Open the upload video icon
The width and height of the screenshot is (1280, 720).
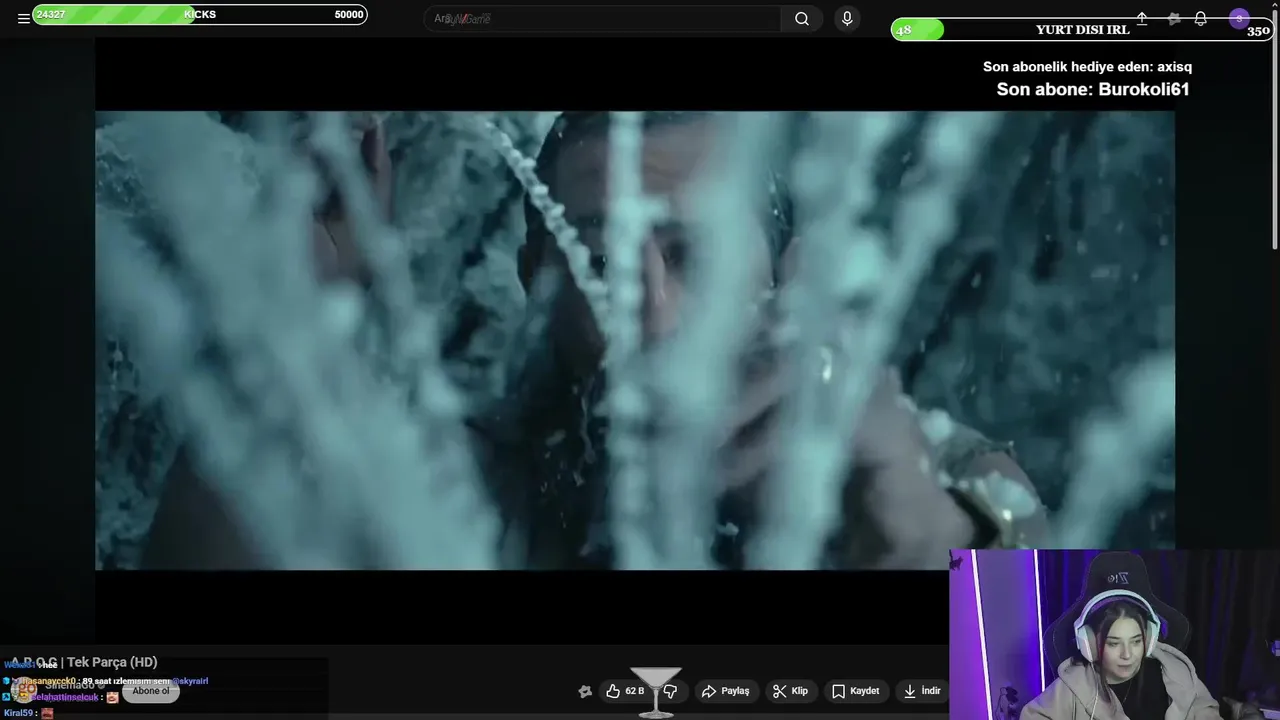coord(1142,19)
